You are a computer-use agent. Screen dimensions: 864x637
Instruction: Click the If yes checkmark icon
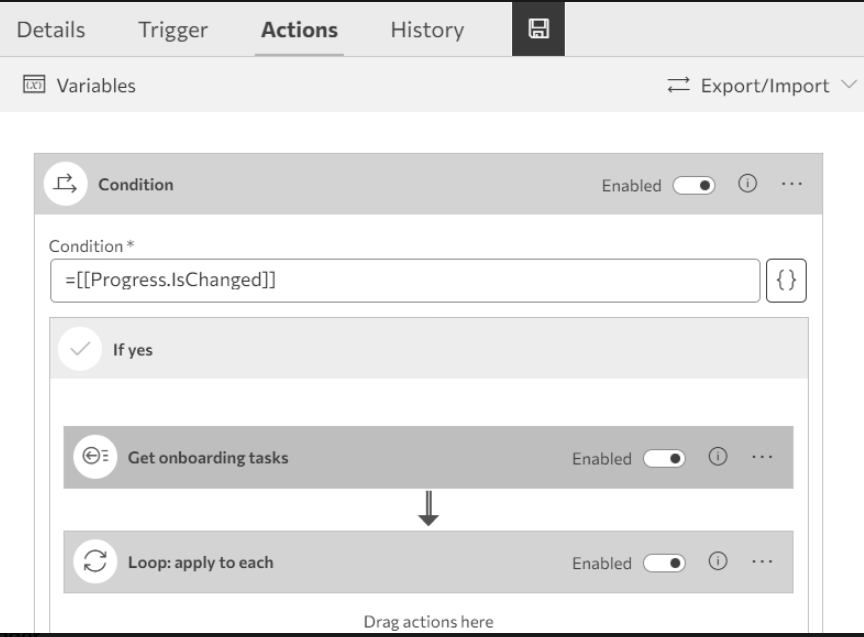[x=80, y=350]
